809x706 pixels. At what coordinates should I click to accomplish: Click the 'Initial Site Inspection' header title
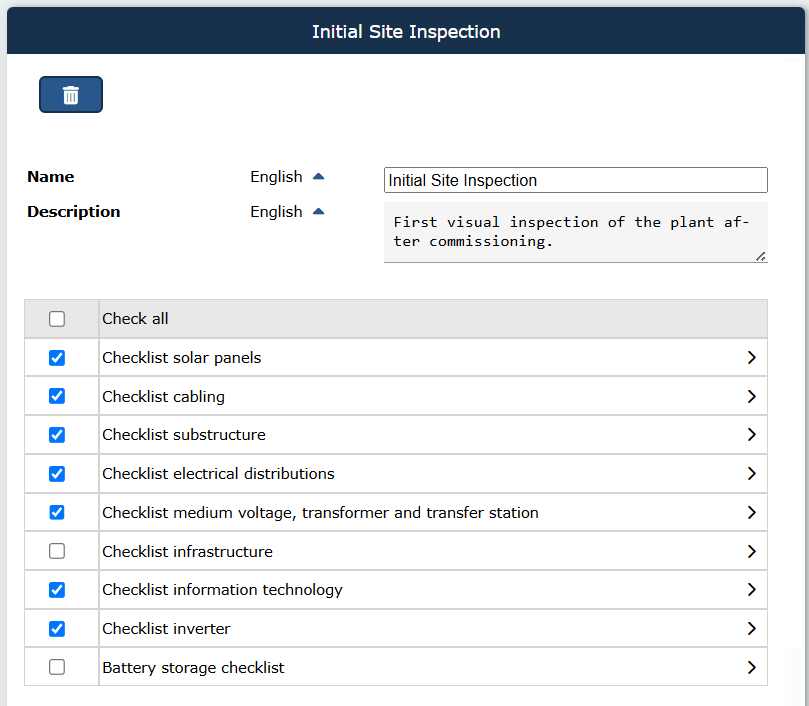point(406,32)
